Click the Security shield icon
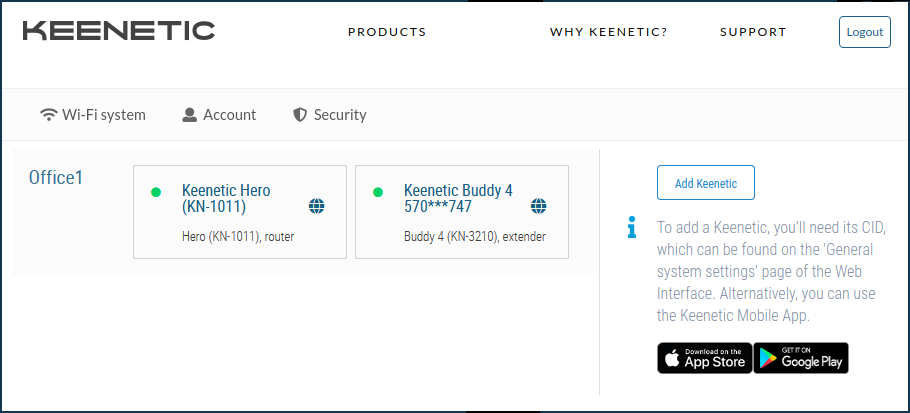Image resolution: width=910 pixels, height=413 pixels. point(299,115)
